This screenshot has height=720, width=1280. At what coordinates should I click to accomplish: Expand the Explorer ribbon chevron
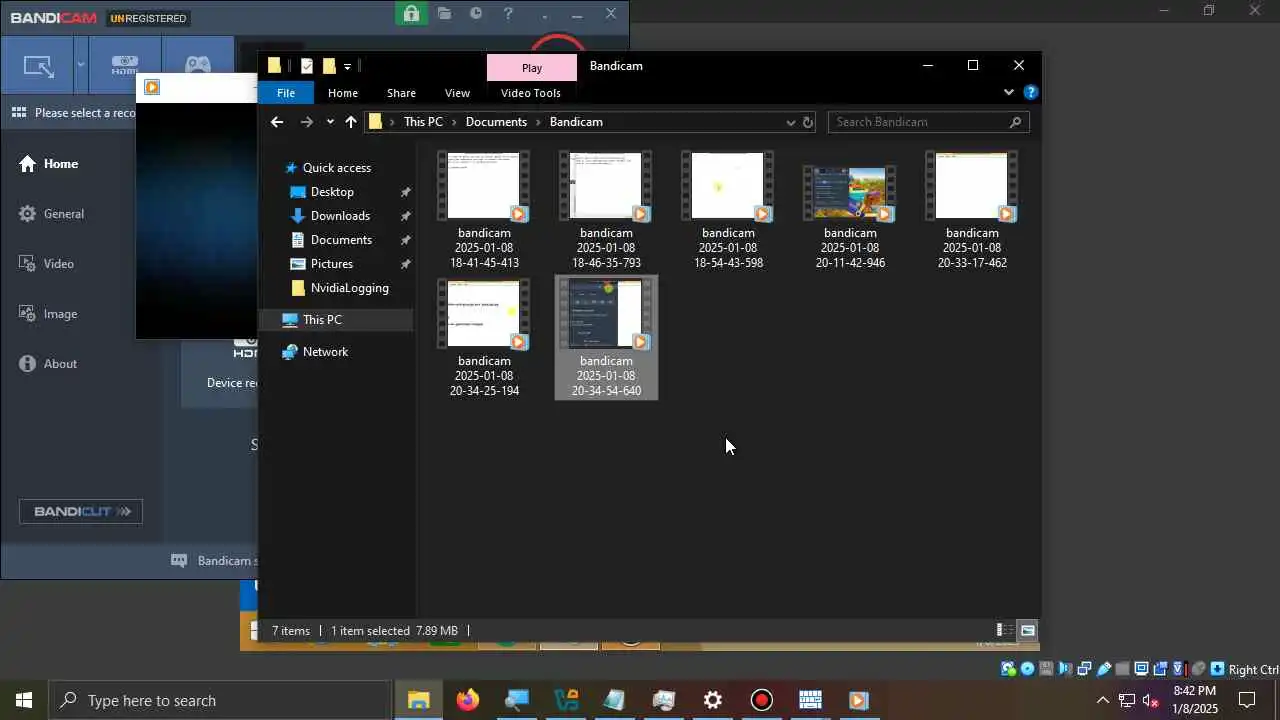pyautogui.click(x=1008, y=92)
